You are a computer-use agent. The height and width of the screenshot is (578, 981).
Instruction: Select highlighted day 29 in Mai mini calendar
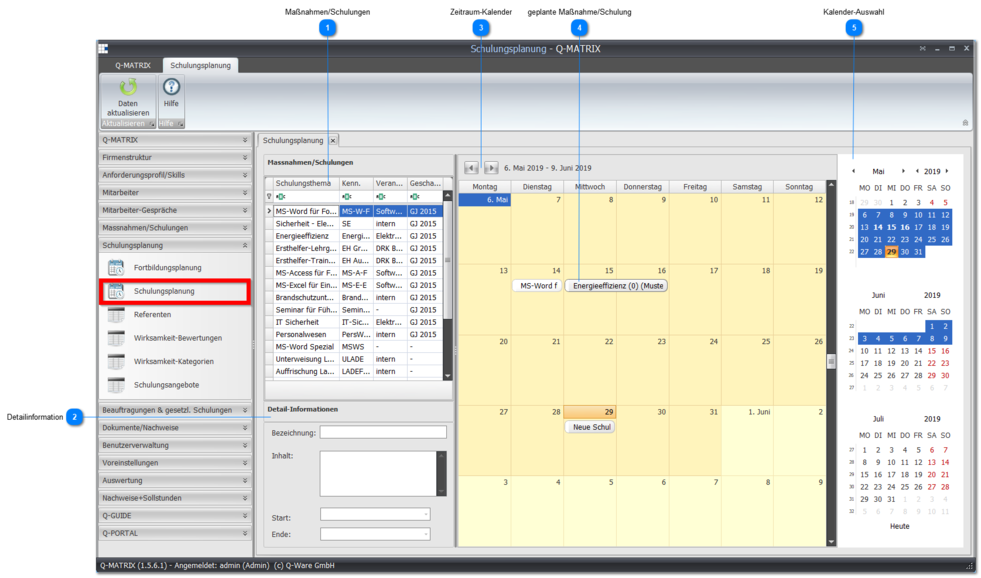(891, 252)
